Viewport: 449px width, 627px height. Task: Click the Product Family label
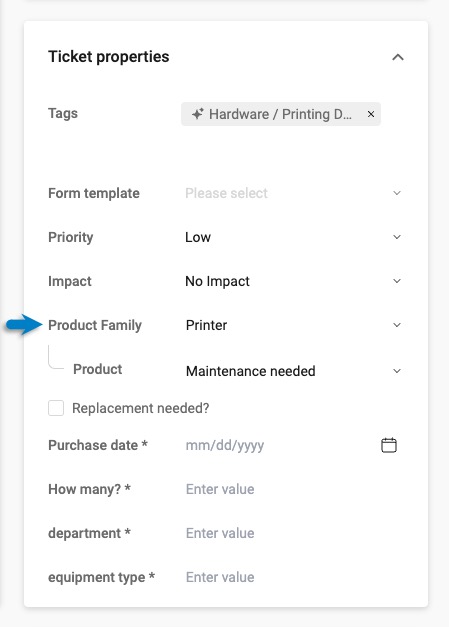click(x=95, y=325)
